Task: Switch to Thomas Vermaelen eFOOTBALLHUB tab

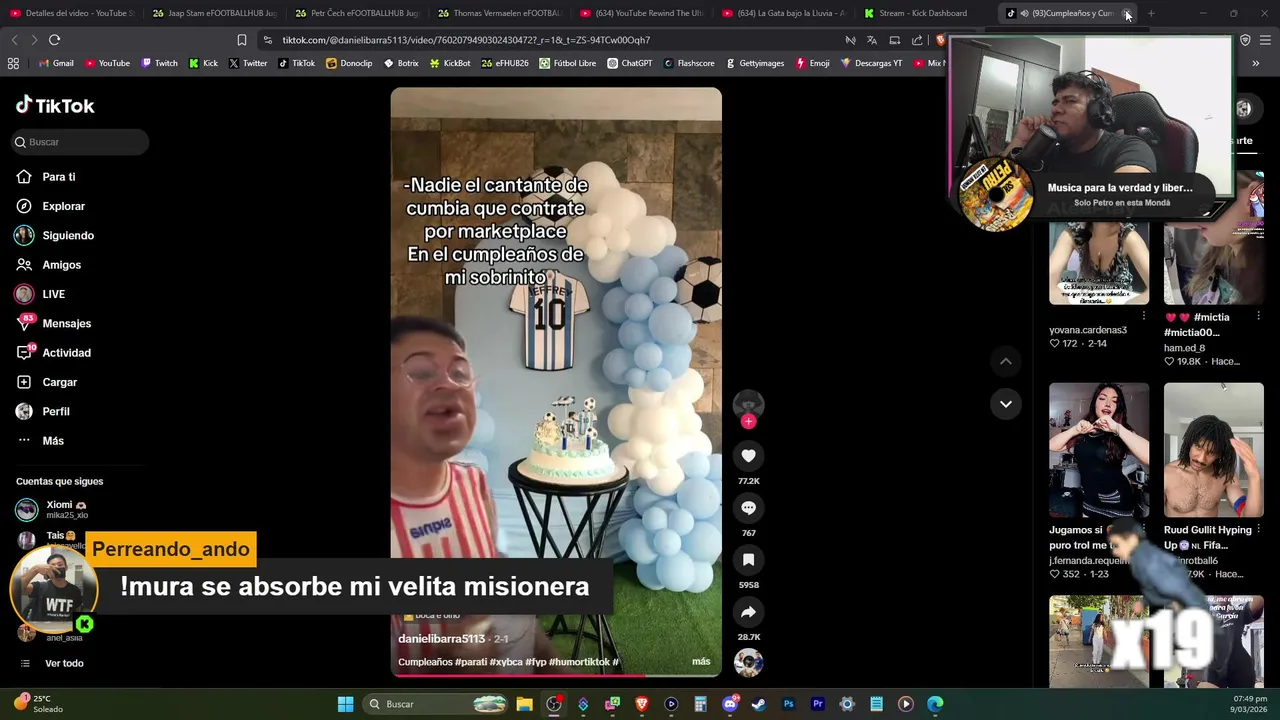Action: [500, 13]
